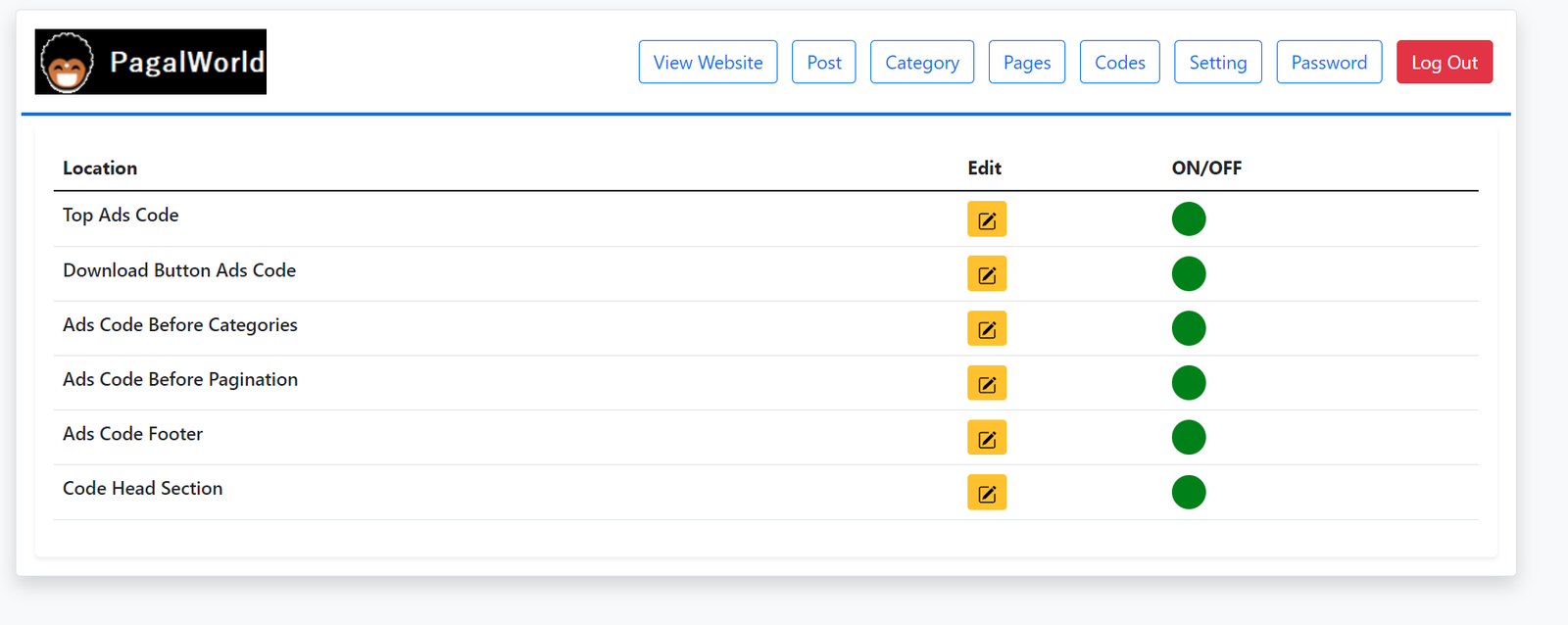Go to the Category menu
This screenshot has height=625, width=1568.
coord(921,62)
